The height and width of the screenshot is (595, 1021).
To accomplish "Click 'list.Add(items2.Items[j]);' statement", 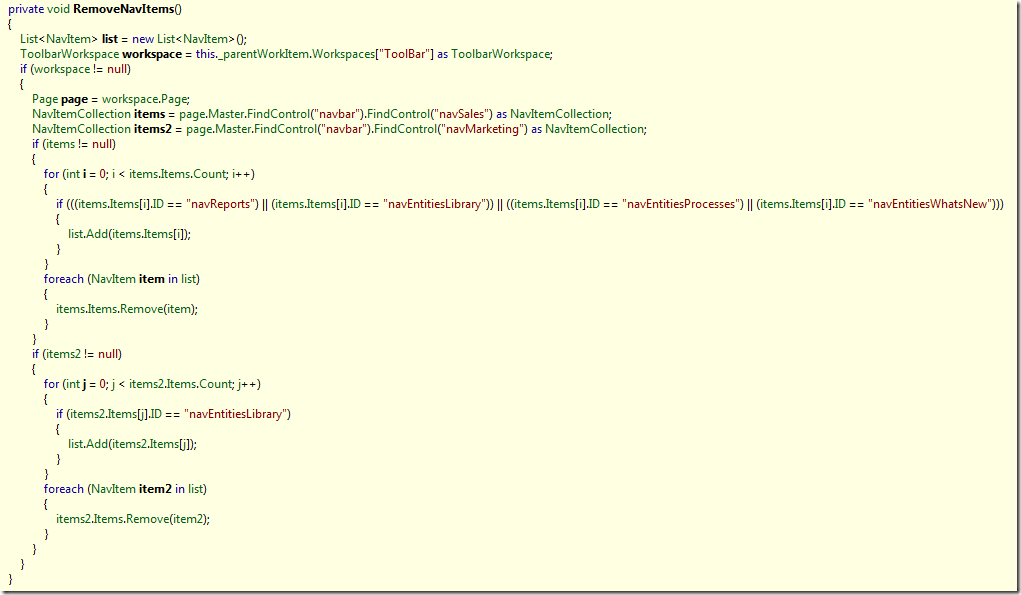I will (132, 444).
